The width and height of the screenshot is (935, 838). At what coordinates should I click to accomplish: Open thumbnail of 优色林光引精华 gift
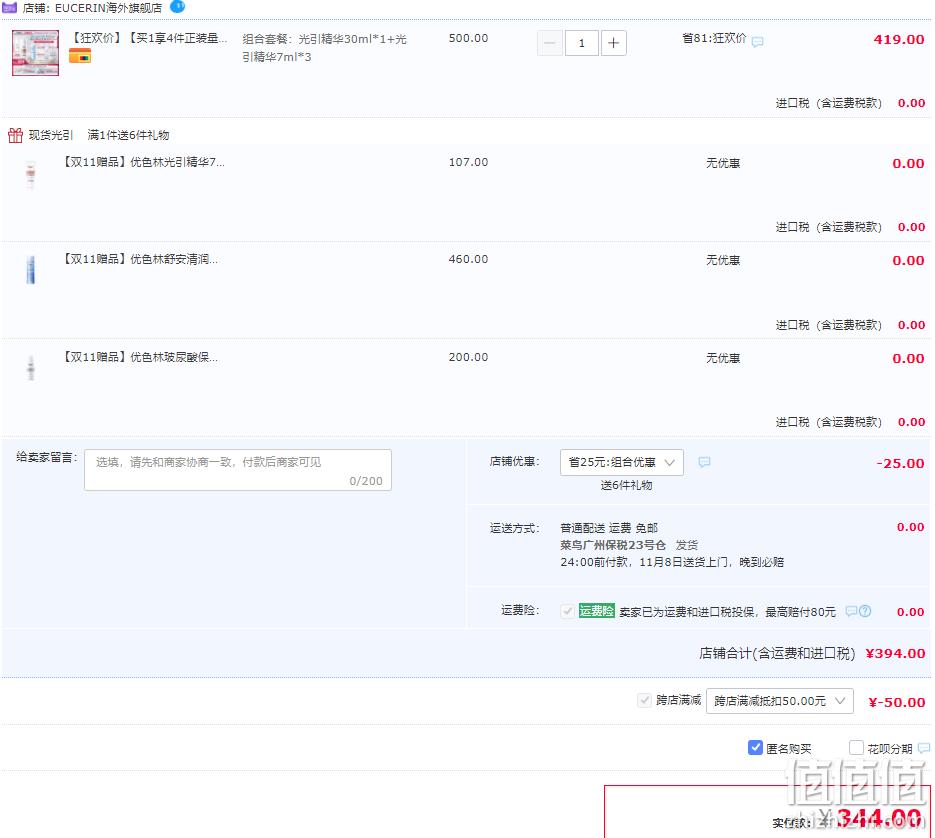[30, 174]
